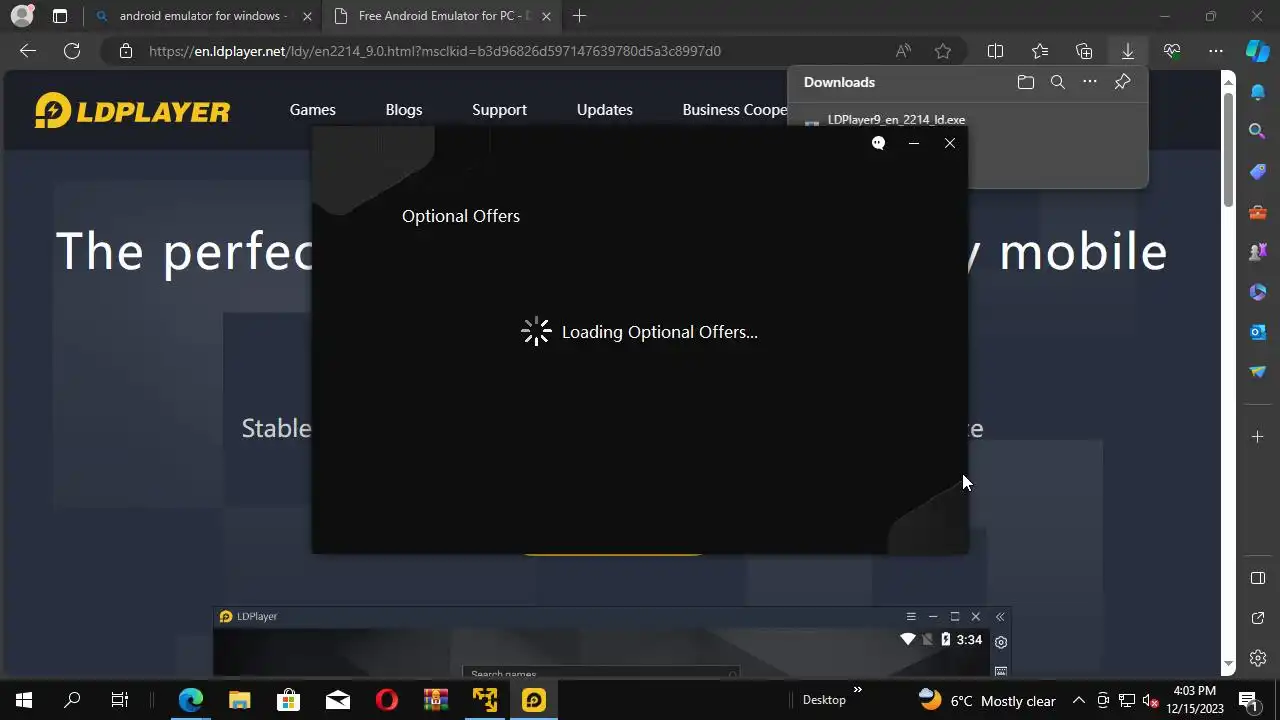Open the sidebar Outlook icon
1280x720 pixels.
[x=1258, y=332]
